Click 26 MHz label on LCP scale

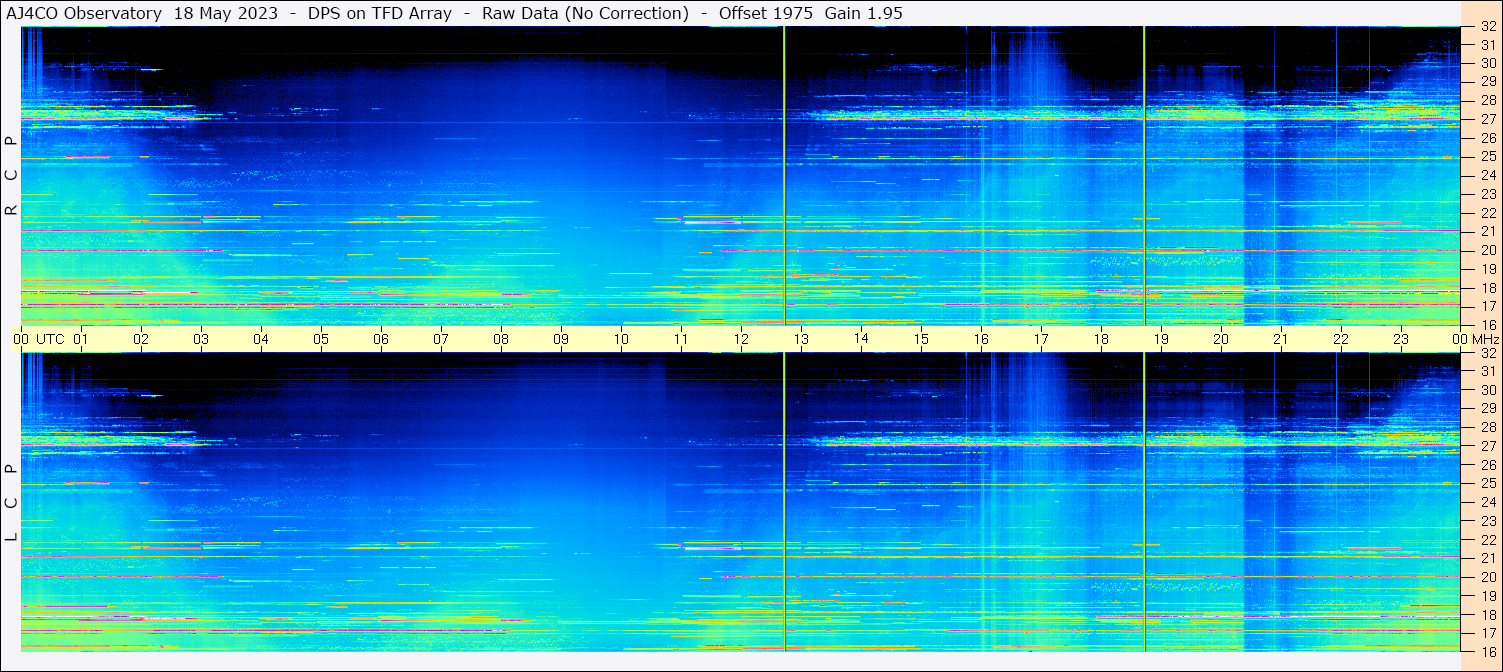coord(1487,465)
